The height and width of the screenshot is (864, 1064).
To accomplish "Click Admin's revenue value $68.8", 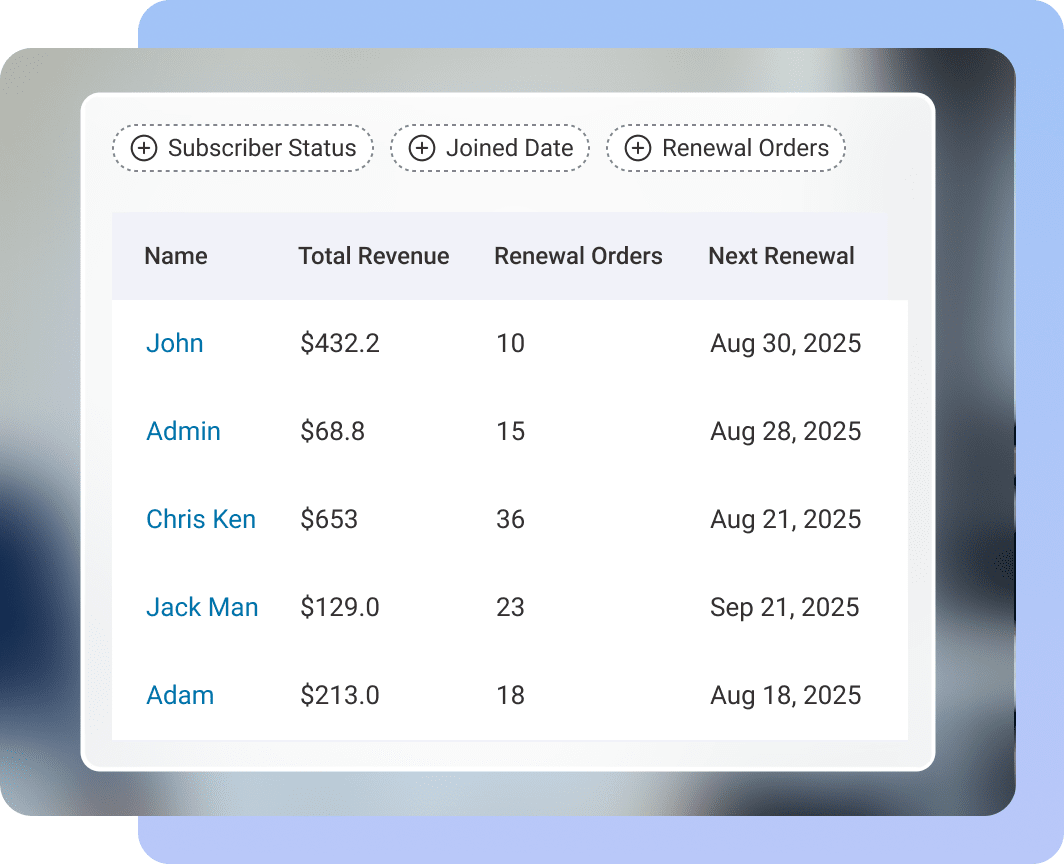I will click(331, 431).
